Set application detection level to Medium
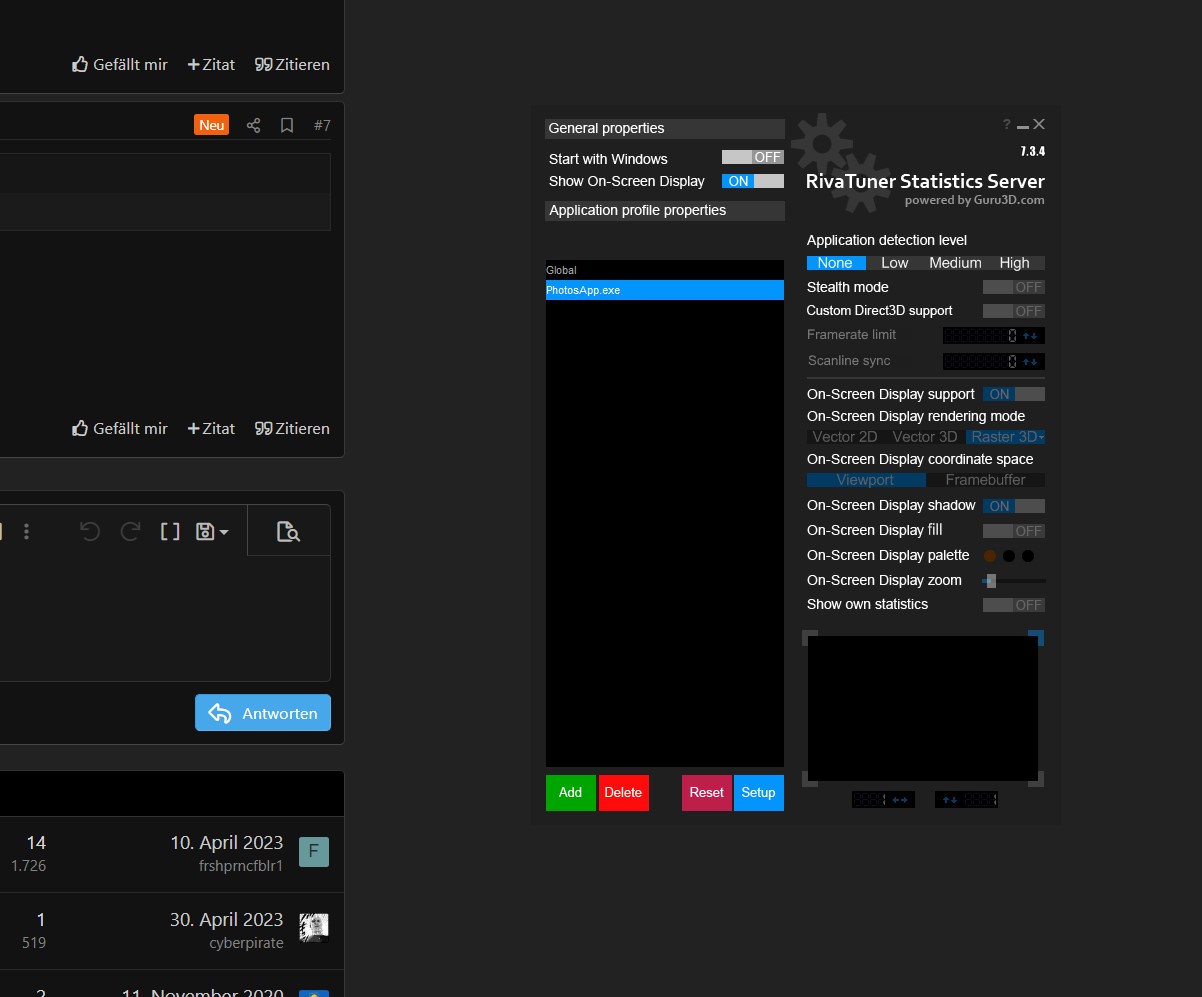Image resolution: width=1202 pixels, height=997 pixels. pyautogui.click(x=955, y=263)
